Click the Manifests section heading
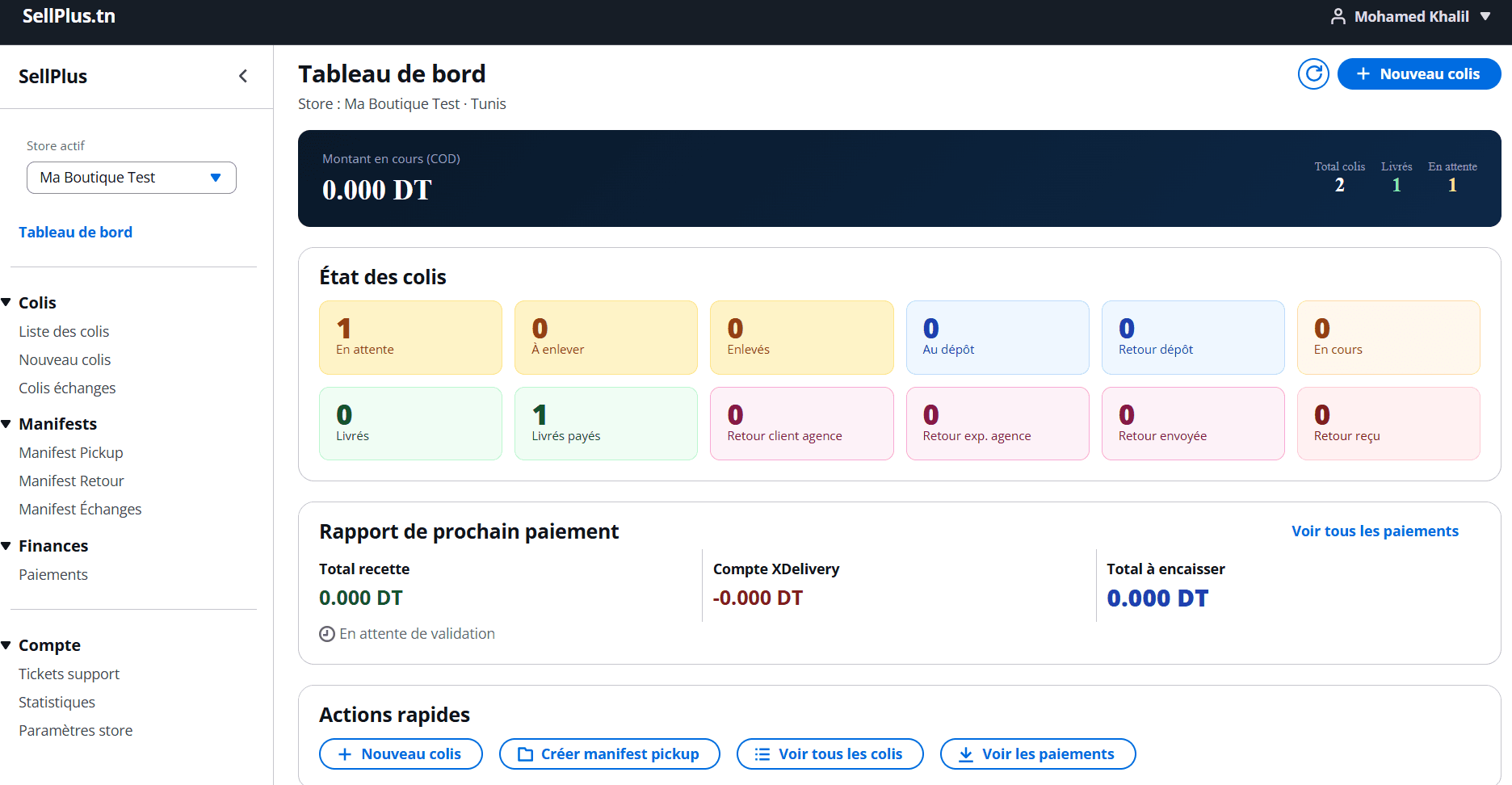Viewport: 1512px width, 785px height. pos(57,424)
